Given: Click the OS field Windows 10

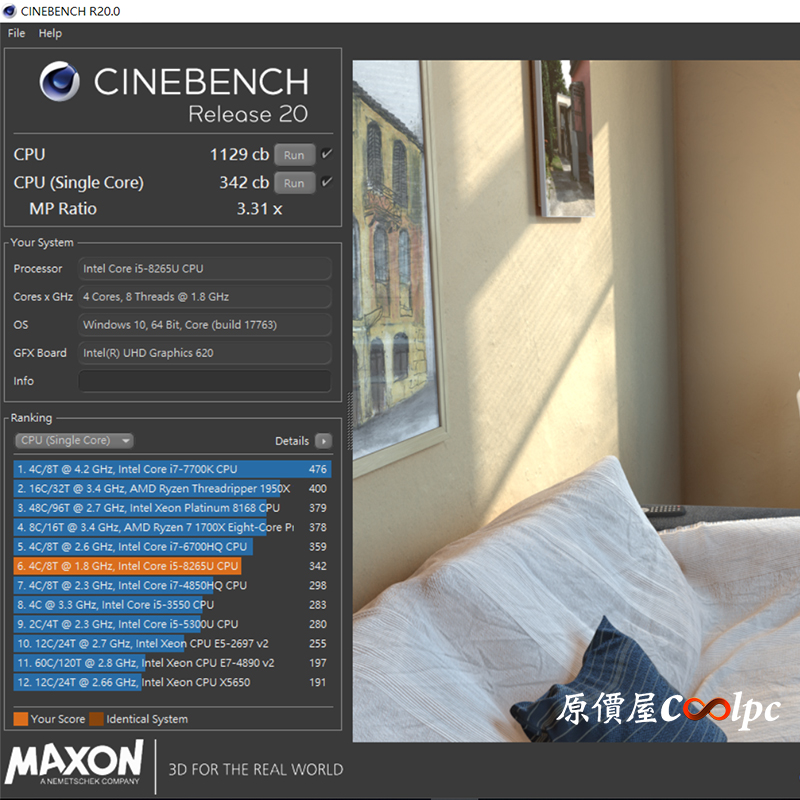Looking at the screenshot, I should point(205,325).
